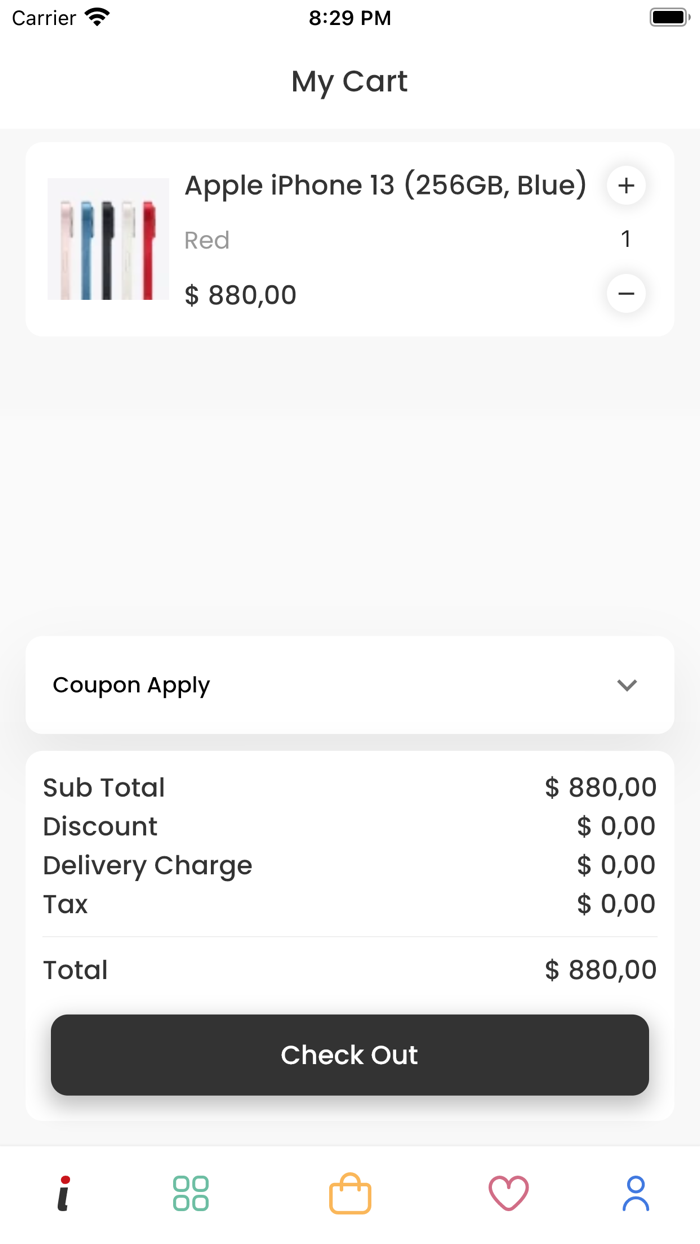
Task: Expand the Coupon Apply section
Action: point(131,685)
